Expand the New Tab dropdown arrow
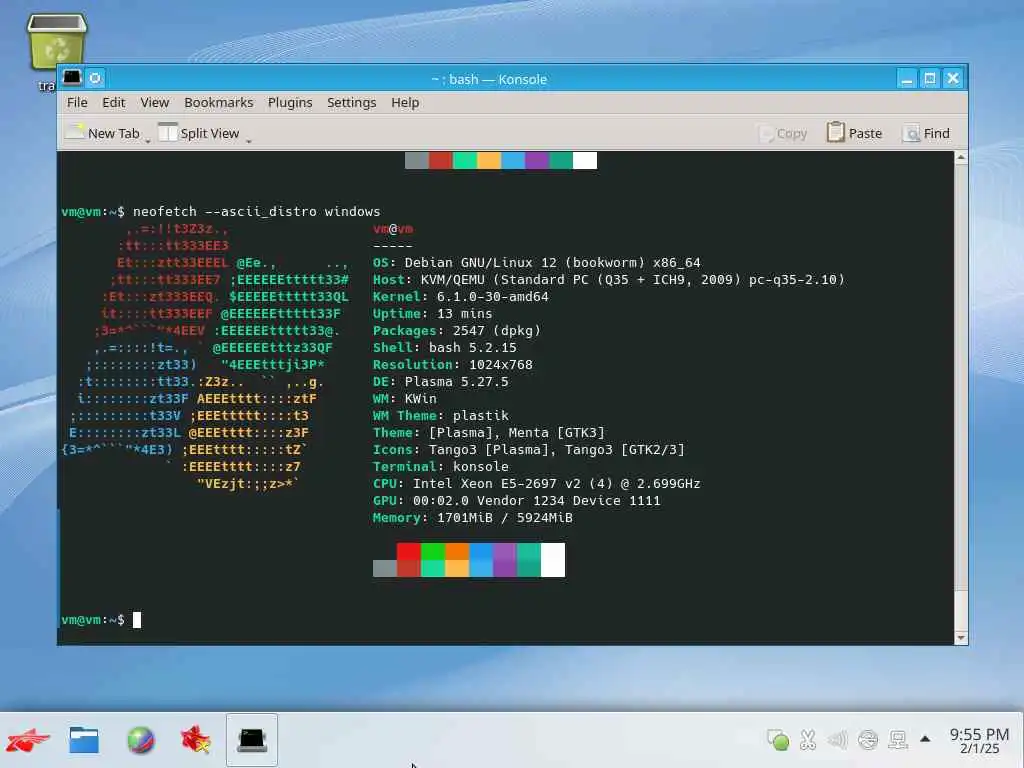The width and height of the screenshot is (1024, 768). pos(148,140)
